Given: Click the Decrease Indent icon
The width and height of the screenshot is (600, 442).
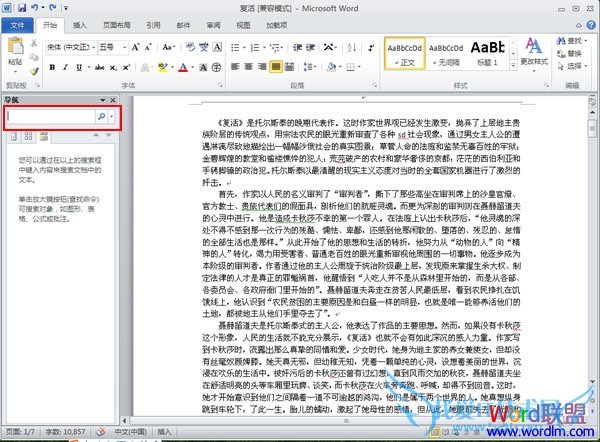Looking at the screenshot, I should 298,47.
